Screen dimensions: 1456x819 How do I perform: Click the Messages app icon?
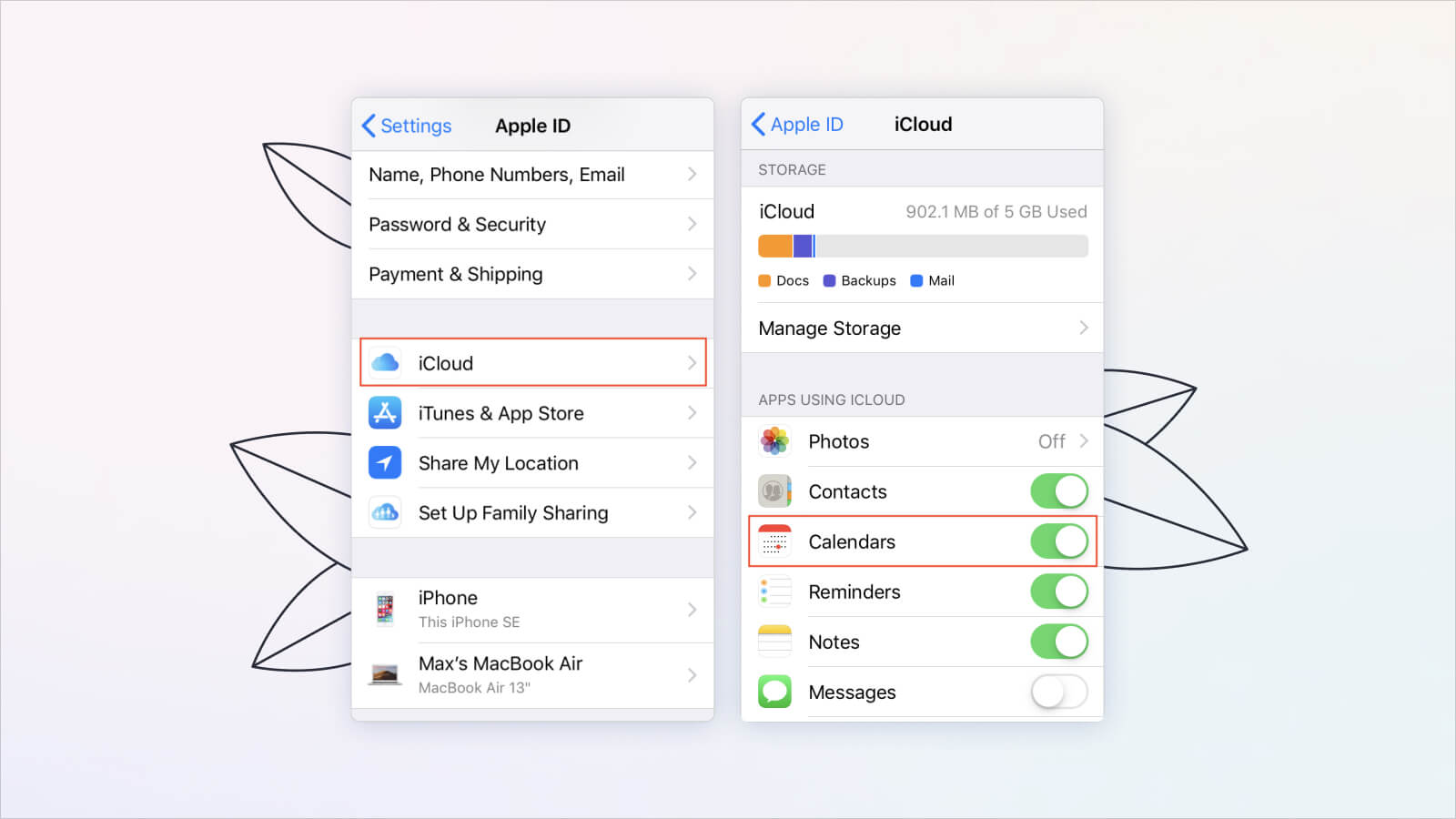coord(774,692)
